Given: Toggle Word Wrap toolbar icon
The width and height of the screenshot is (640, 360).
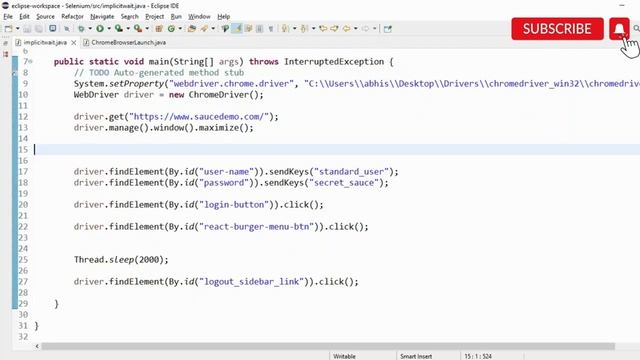Looking at the screenshot, I should coord(249,29).
